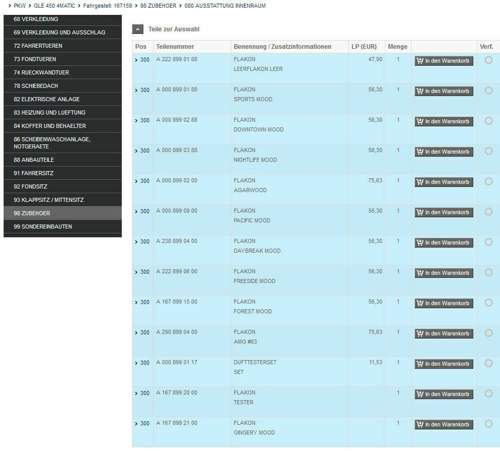Add DOWNTOWN MOOD flakon to cart
500x451 pixels.
click(444, 122)
